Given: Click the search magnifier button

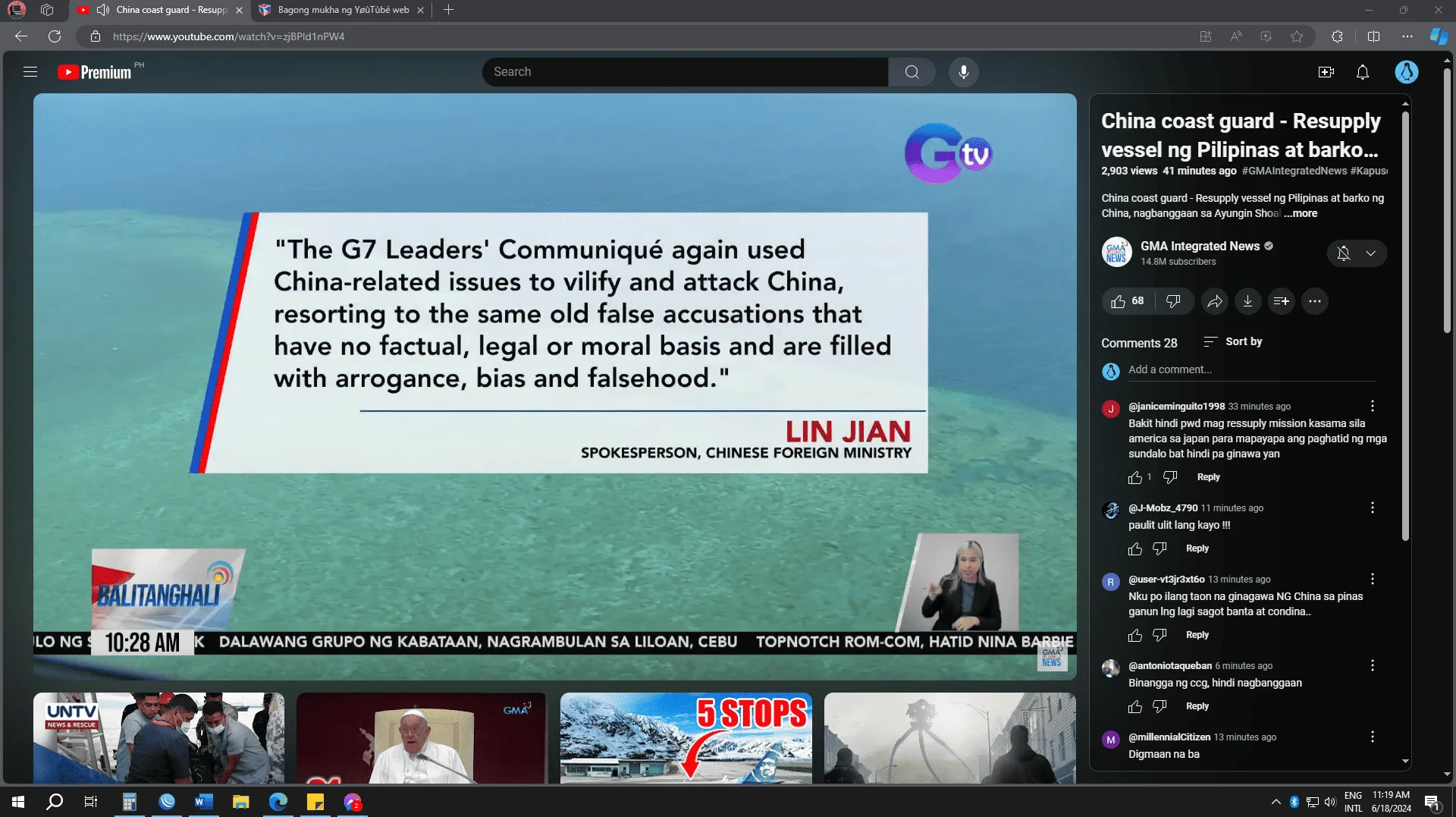Looking at the screenshot, I should click(x=912, y=72).
